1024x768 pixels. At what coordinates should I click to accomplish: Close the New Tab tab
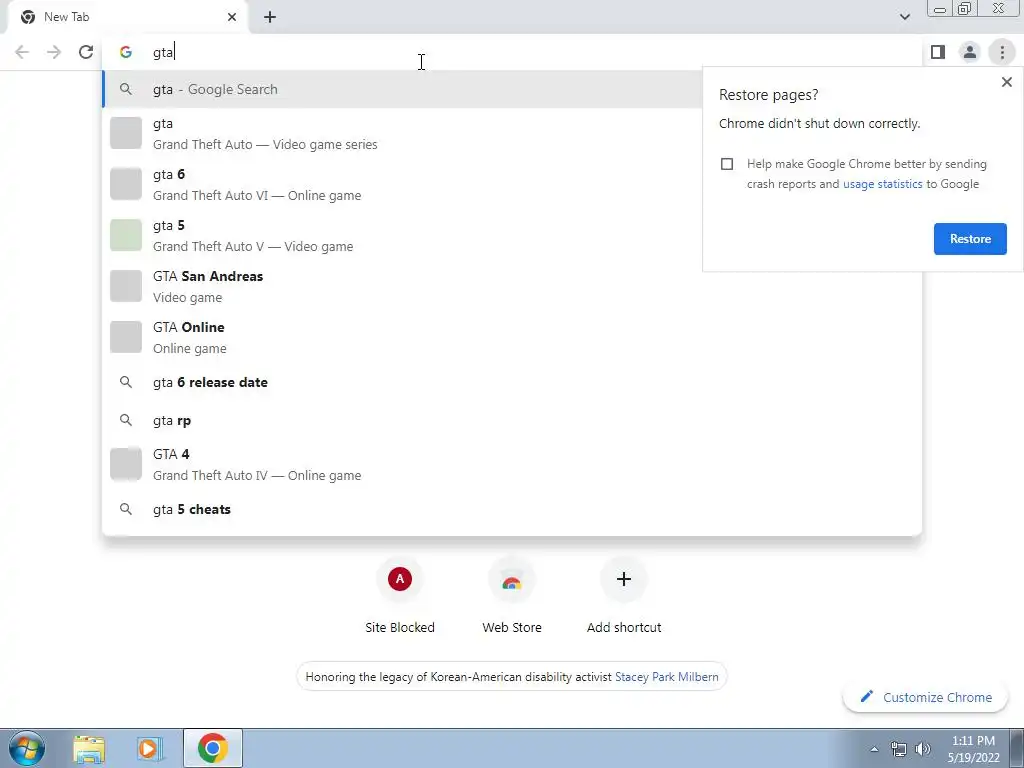(232, 17)
